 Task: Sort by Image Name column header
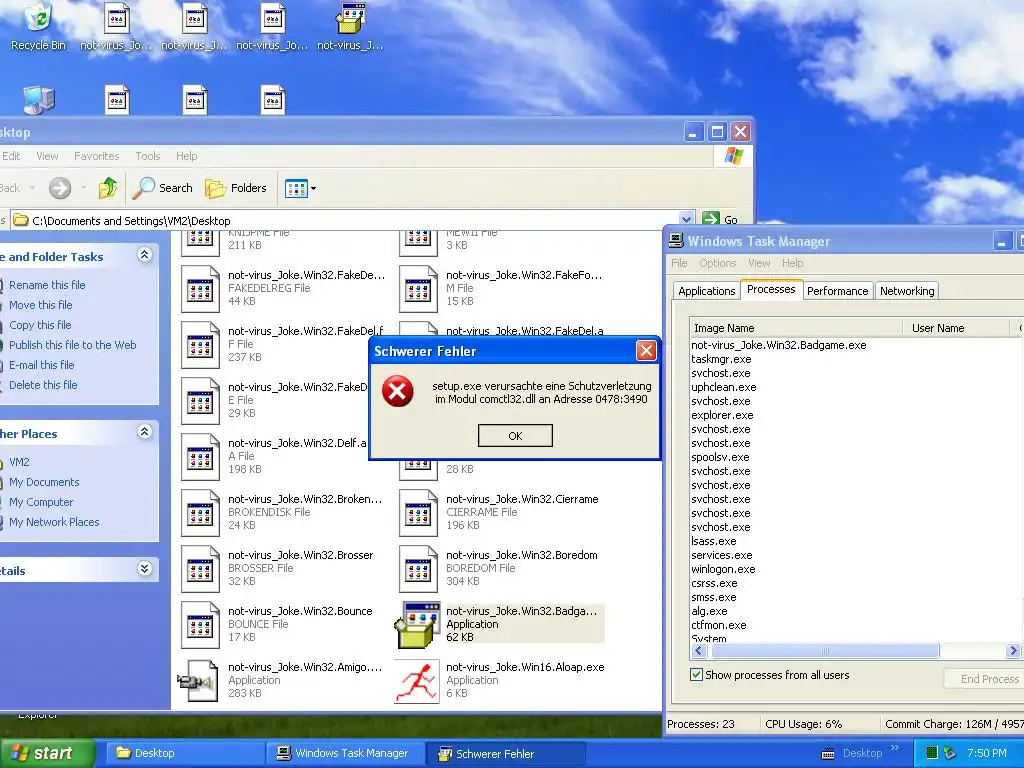[796, 328]
